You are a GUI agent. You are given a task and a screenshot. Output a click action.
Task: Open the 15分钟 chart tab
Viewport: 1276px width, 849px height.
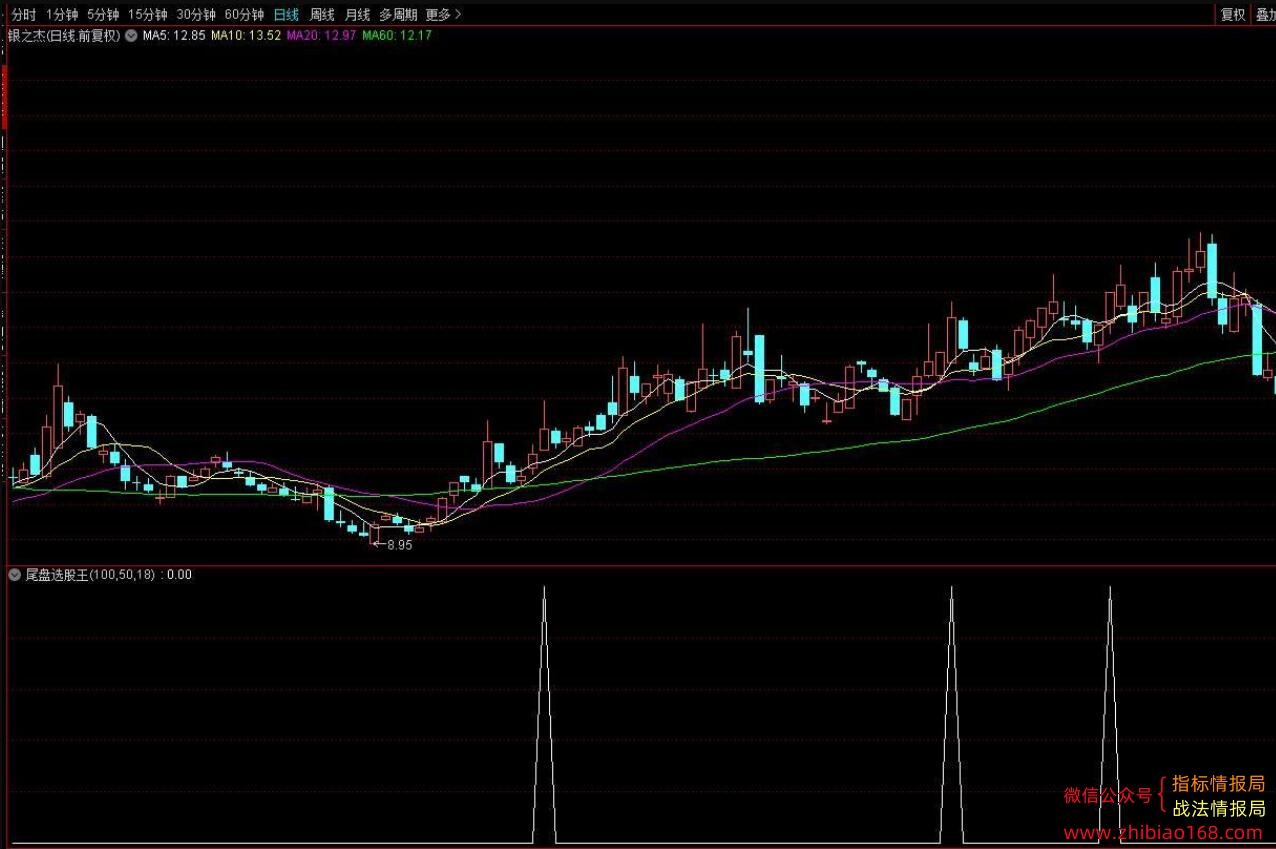[x=147, y=15]
